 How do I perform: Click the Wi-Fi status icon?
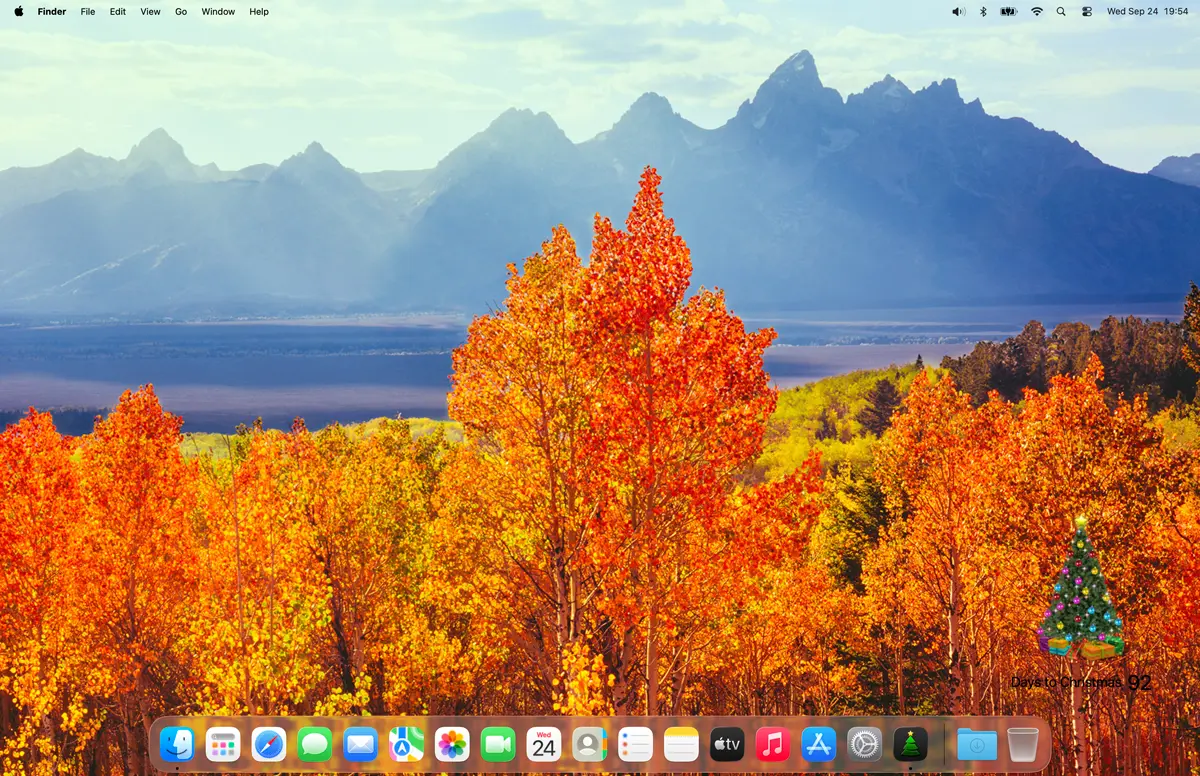click(1036, 12)
